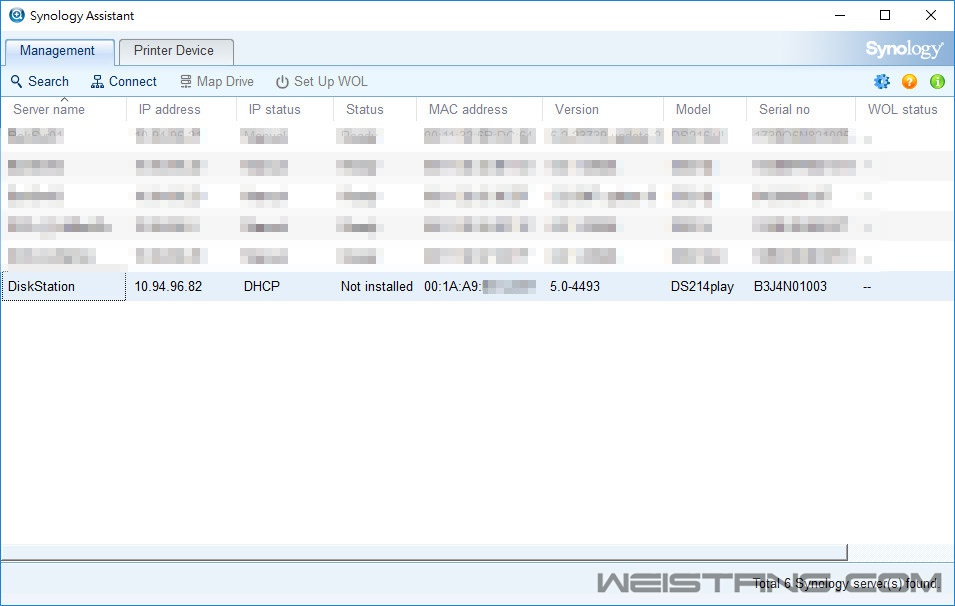Click the Search magnifier icon
The image size is (955, 606).
(17, 82)
